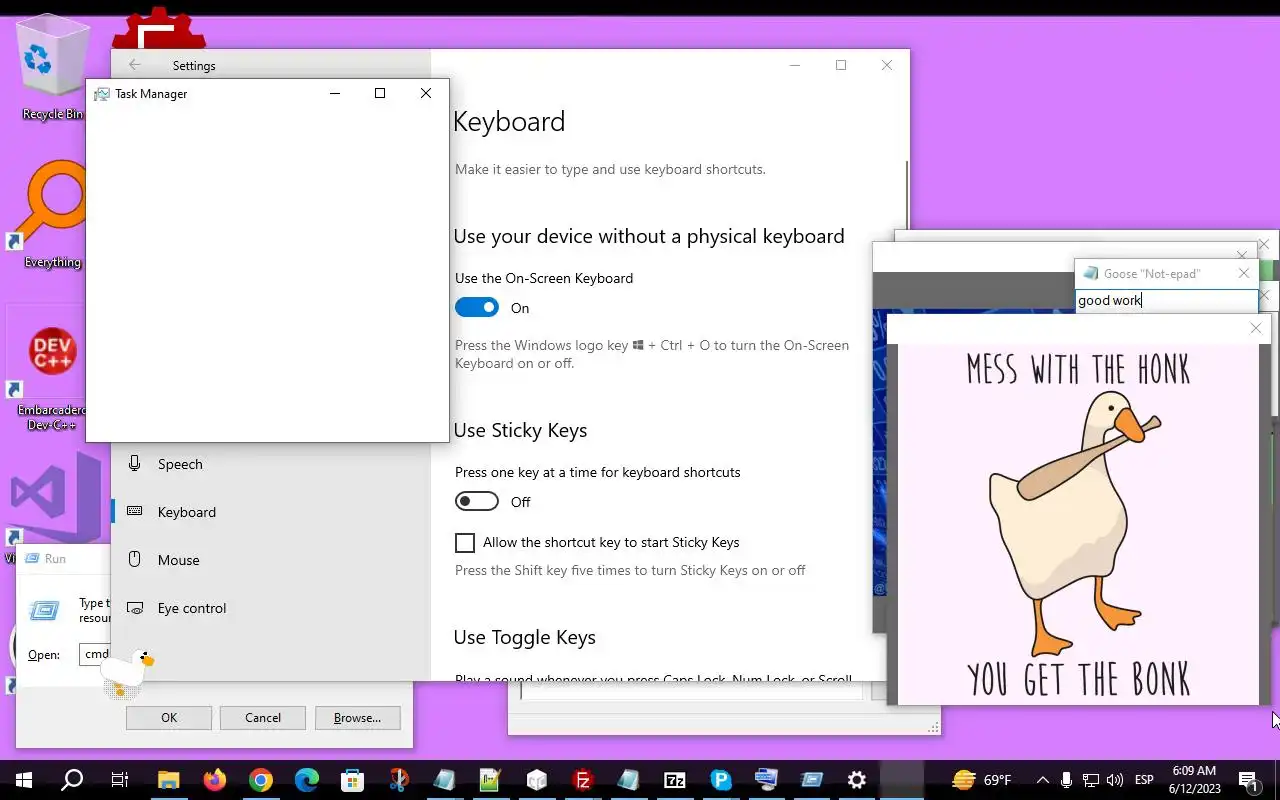Viewport: 1280px width, 800px height.
Task: Open the blue P app on taskbar
Action: (720, 780)
